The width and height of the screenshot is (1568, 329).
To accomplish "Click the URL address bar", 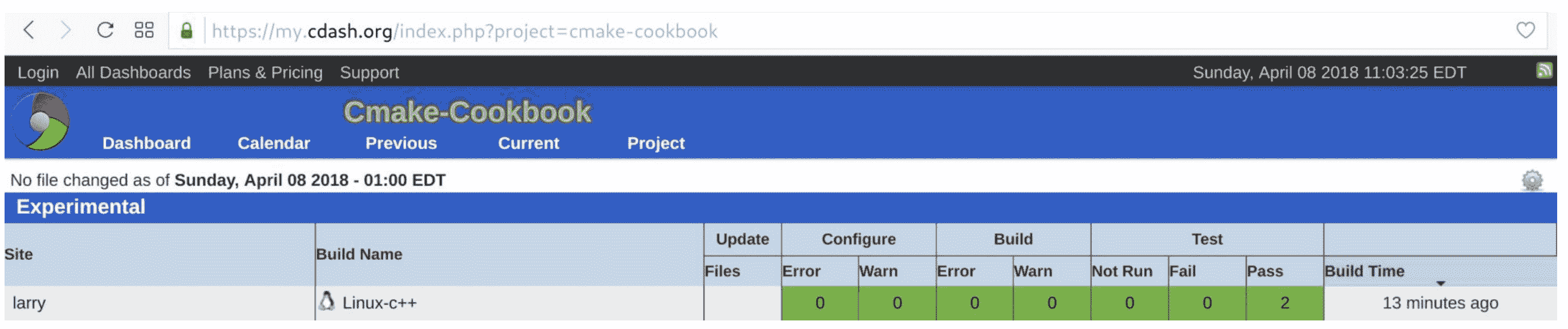I will click(852, 31).
